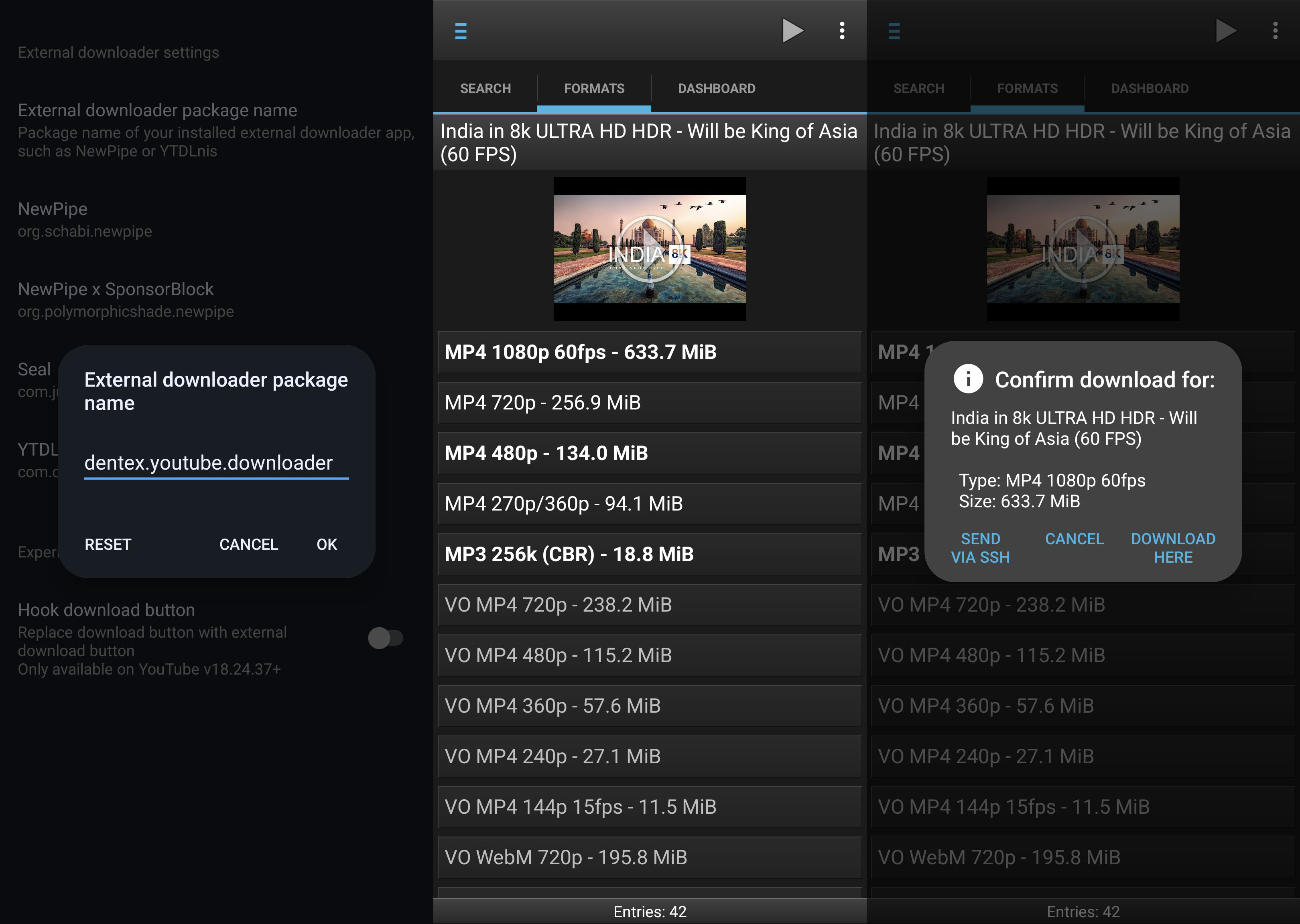This screenshot has width=1300, height=924.
Task: Choose NewPipe x SponsorBlock entry
Action: (216, 300)
